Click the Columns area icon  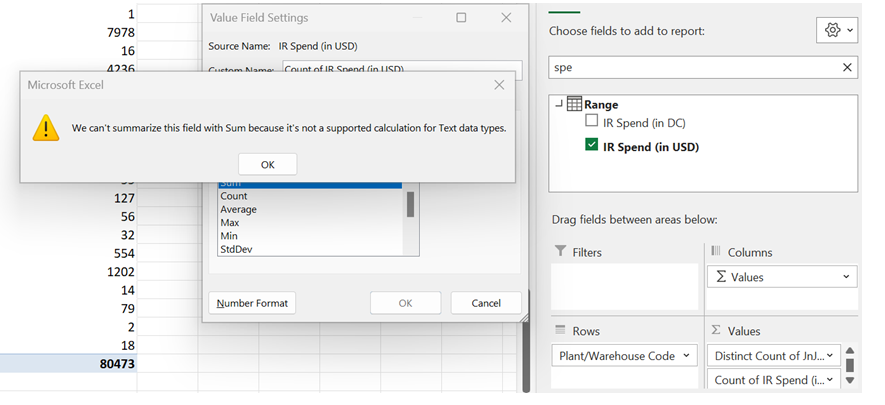(716, 251)
